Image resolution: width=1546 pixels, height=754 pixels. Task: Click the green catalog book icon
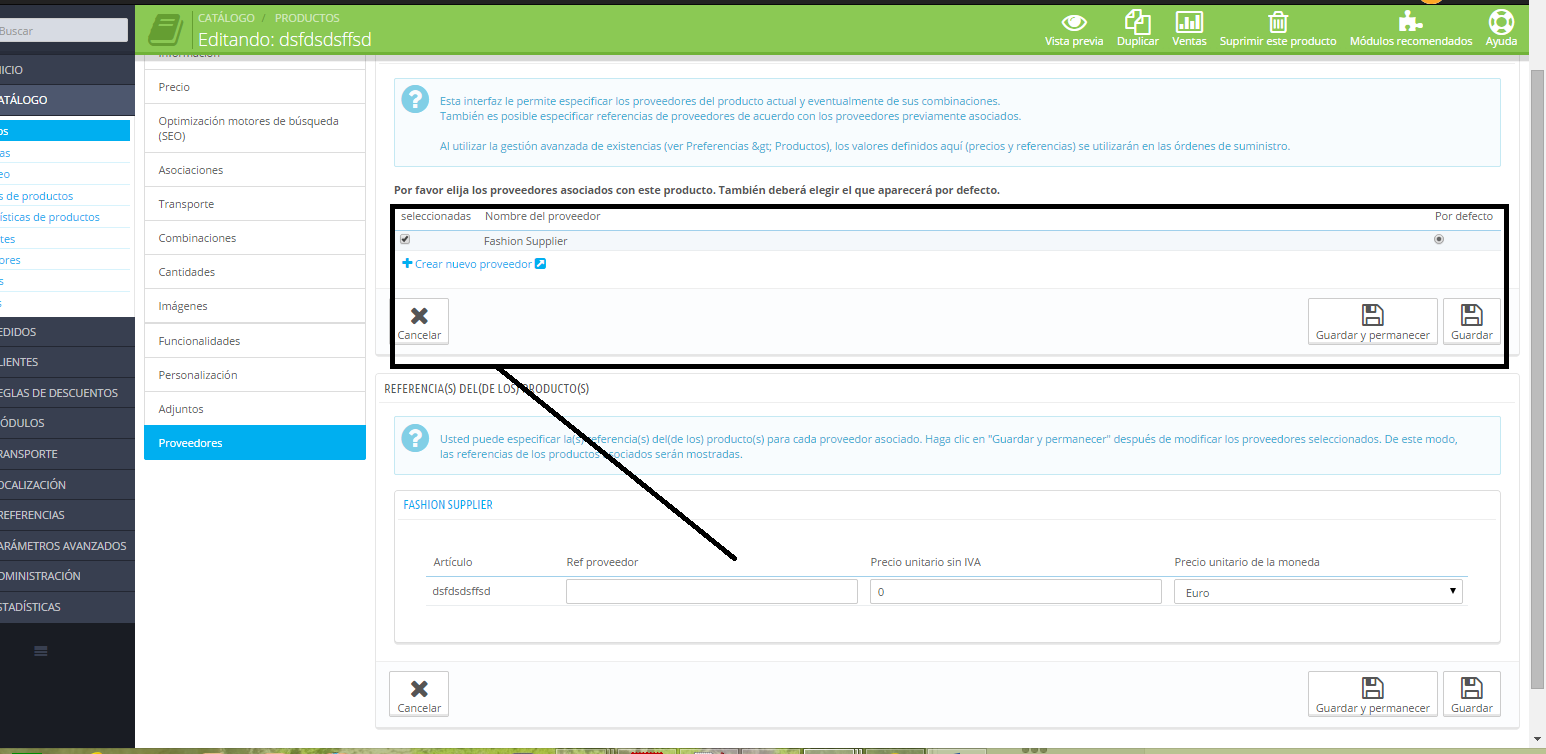point(167,28)
